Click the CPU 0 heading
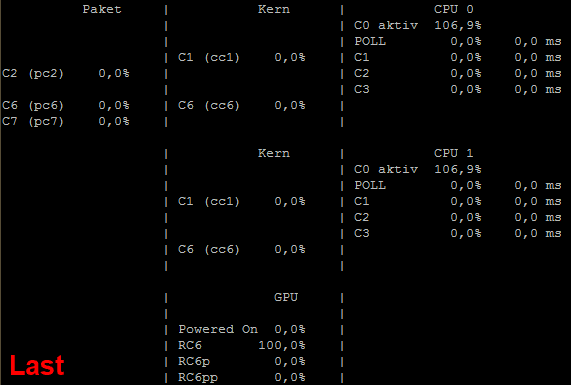571x385 pixels. pyautogui.click(x=454, y=9)
